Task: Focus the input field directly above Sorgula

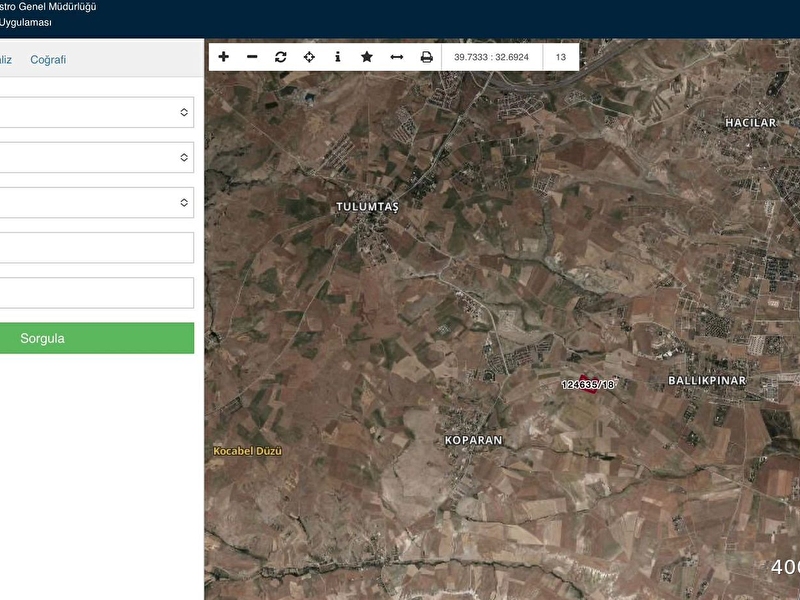Action: 96,293
